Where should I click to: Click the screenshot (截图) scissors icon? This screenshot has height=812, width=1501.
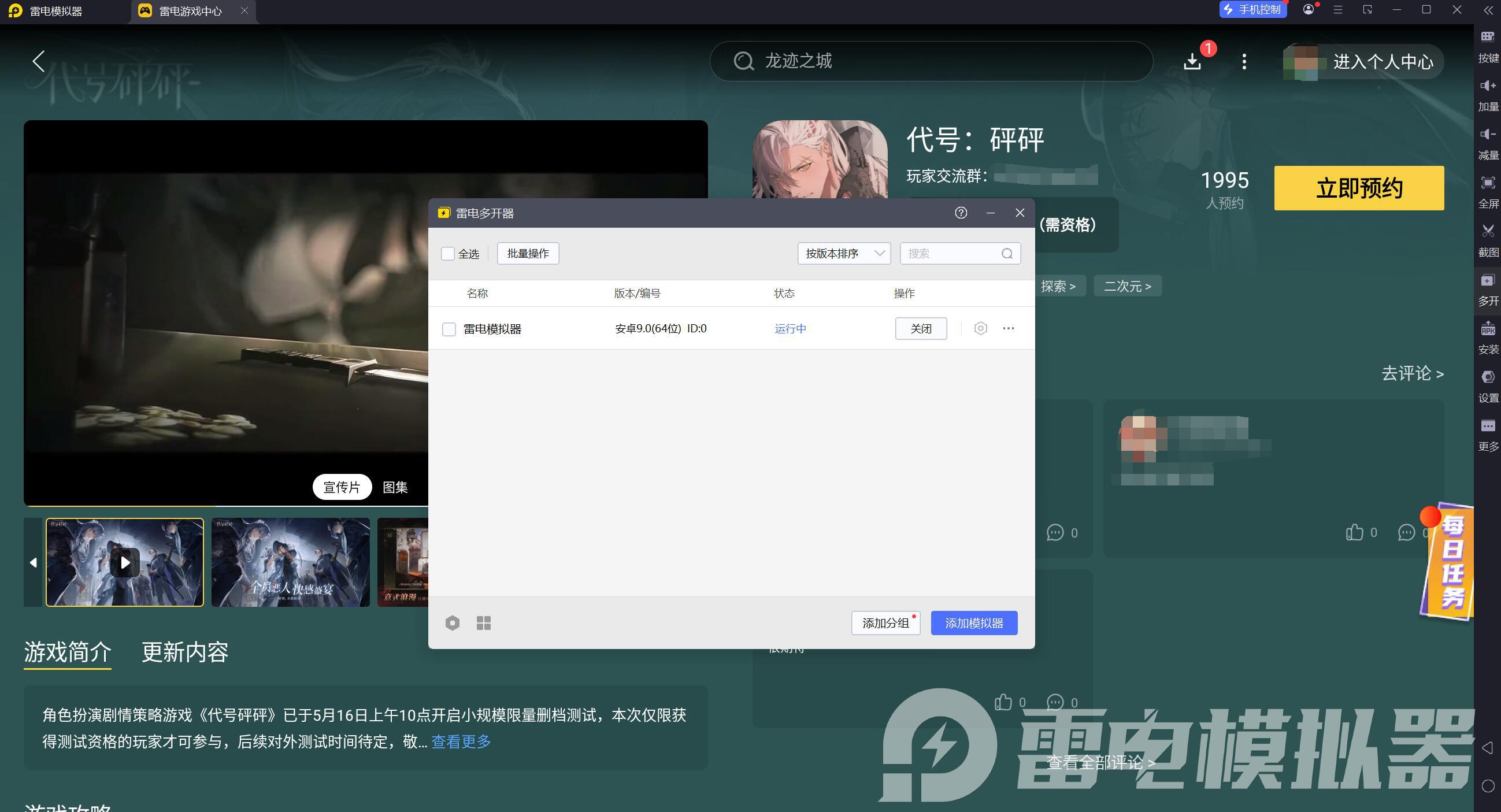[x=1488, y=231]
